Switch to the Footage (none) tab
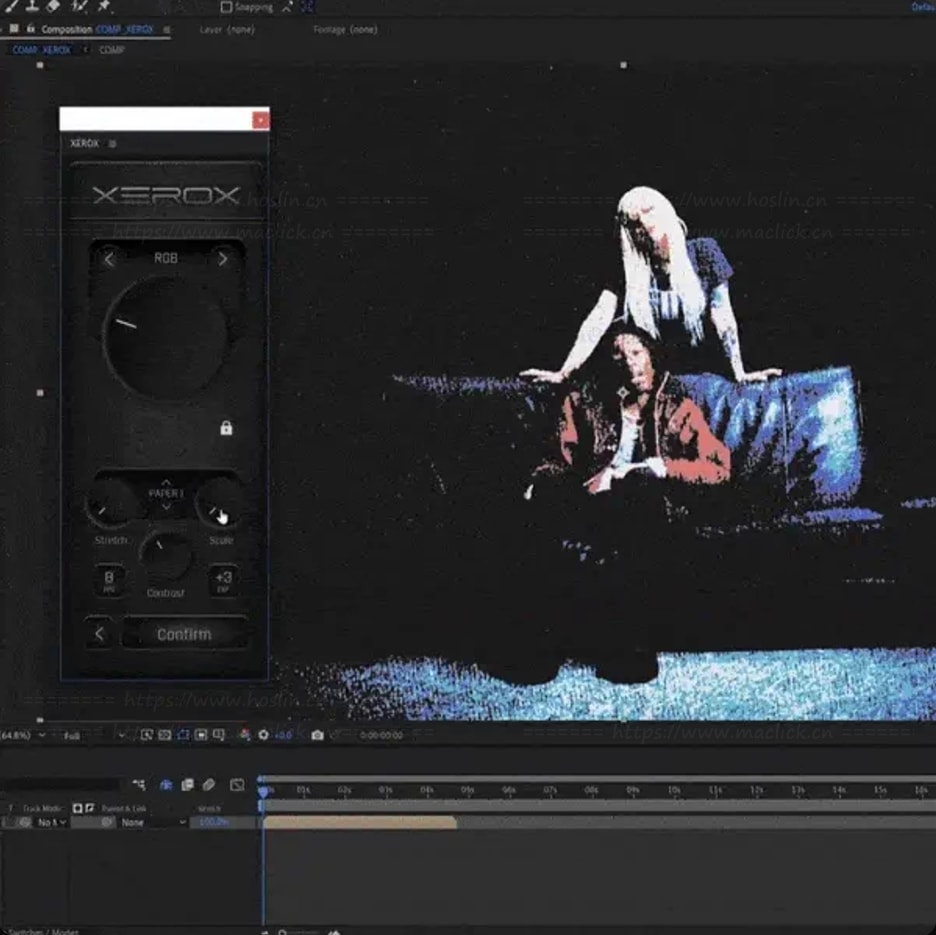This screenshot has height=935, width=936. (345, 29)
